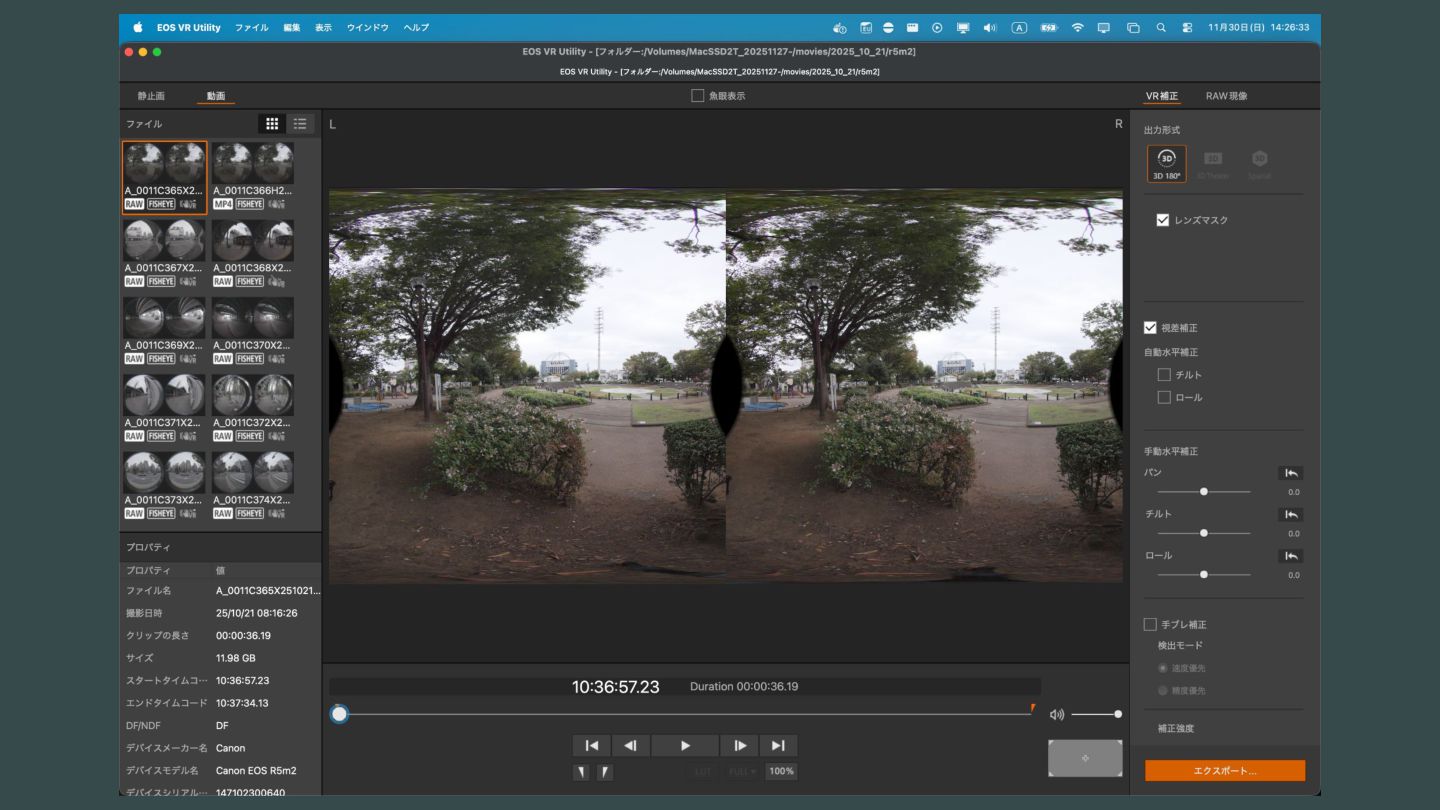
Task: Click the エクスポート button
Action: (1225, 771)
